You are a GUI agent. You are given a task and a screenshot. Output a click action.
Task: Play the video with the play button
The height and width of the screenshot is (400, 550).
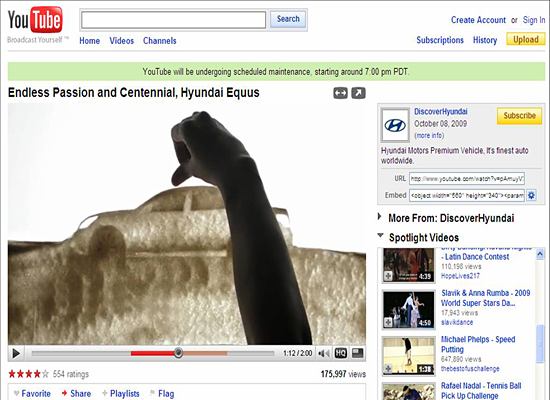[16, 353]
